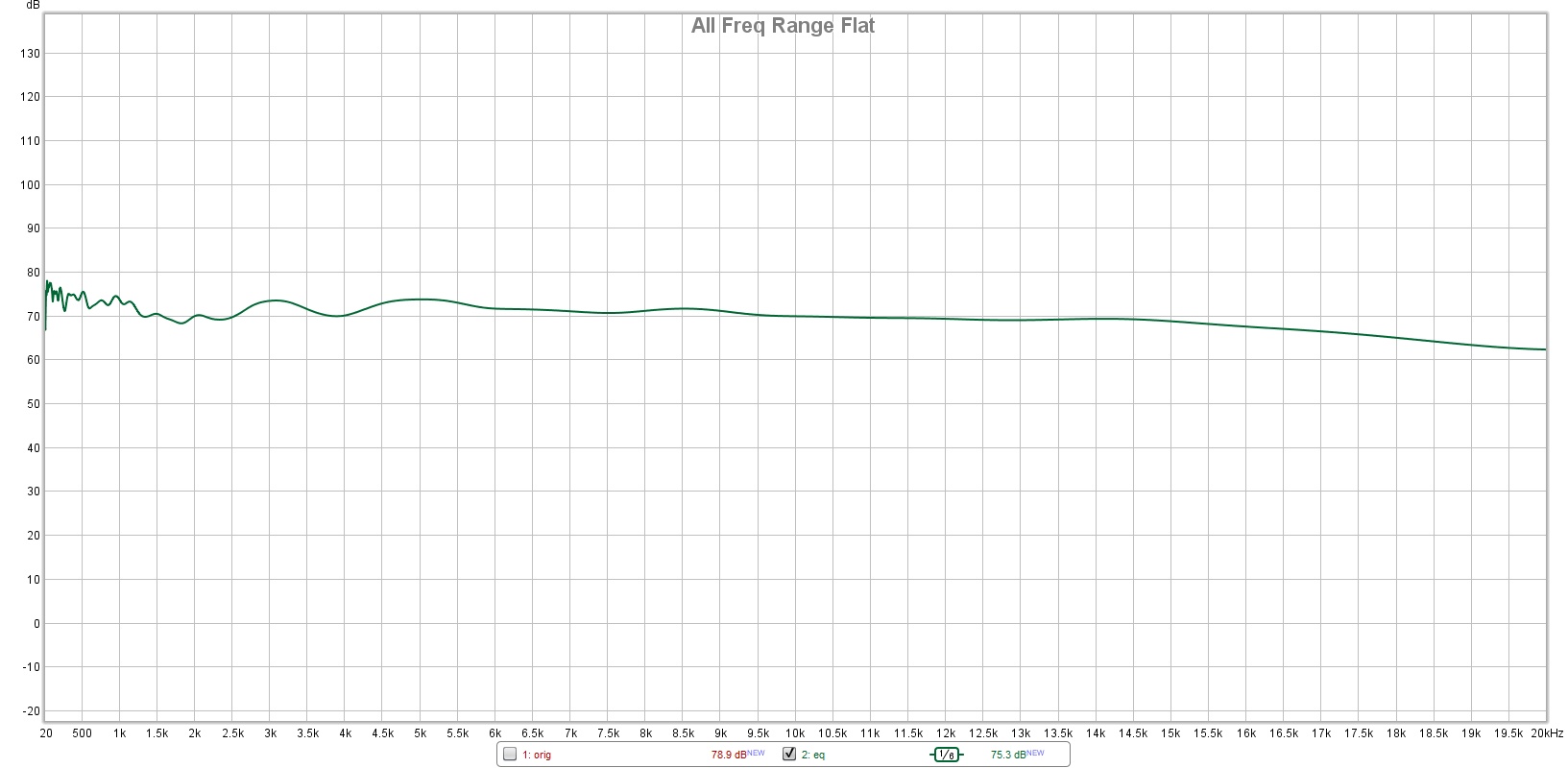Click the 0 value on dB axis

(36, 624)
